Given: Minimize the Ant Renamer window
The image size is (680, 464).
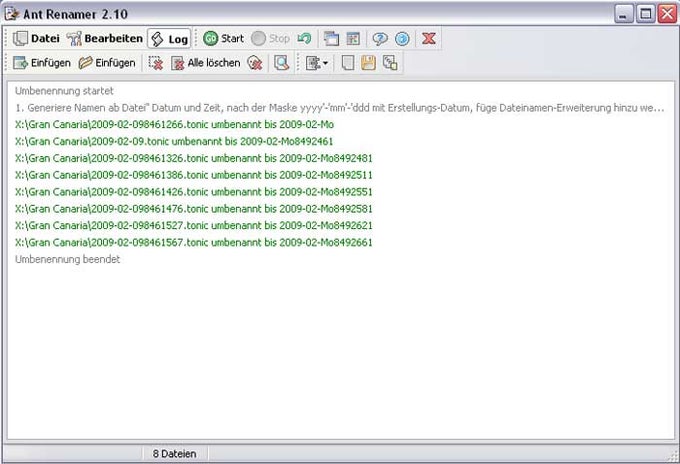Looking at the screenshot, I should 624,14.
